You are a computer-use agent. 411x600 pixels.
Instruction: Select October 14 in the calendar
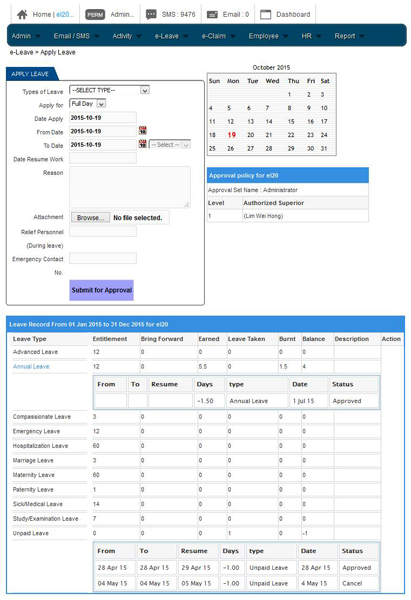click(x=269, y=122)
